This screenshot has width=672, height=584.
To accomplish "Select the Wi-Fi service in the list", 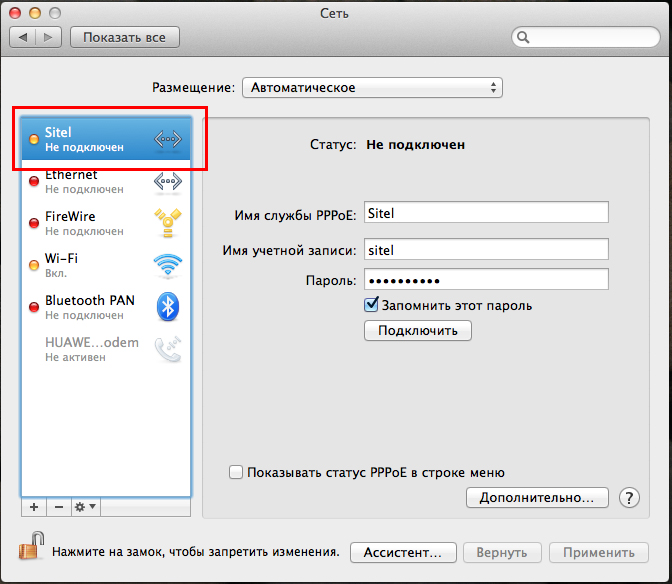I will (x=105, y=265).
